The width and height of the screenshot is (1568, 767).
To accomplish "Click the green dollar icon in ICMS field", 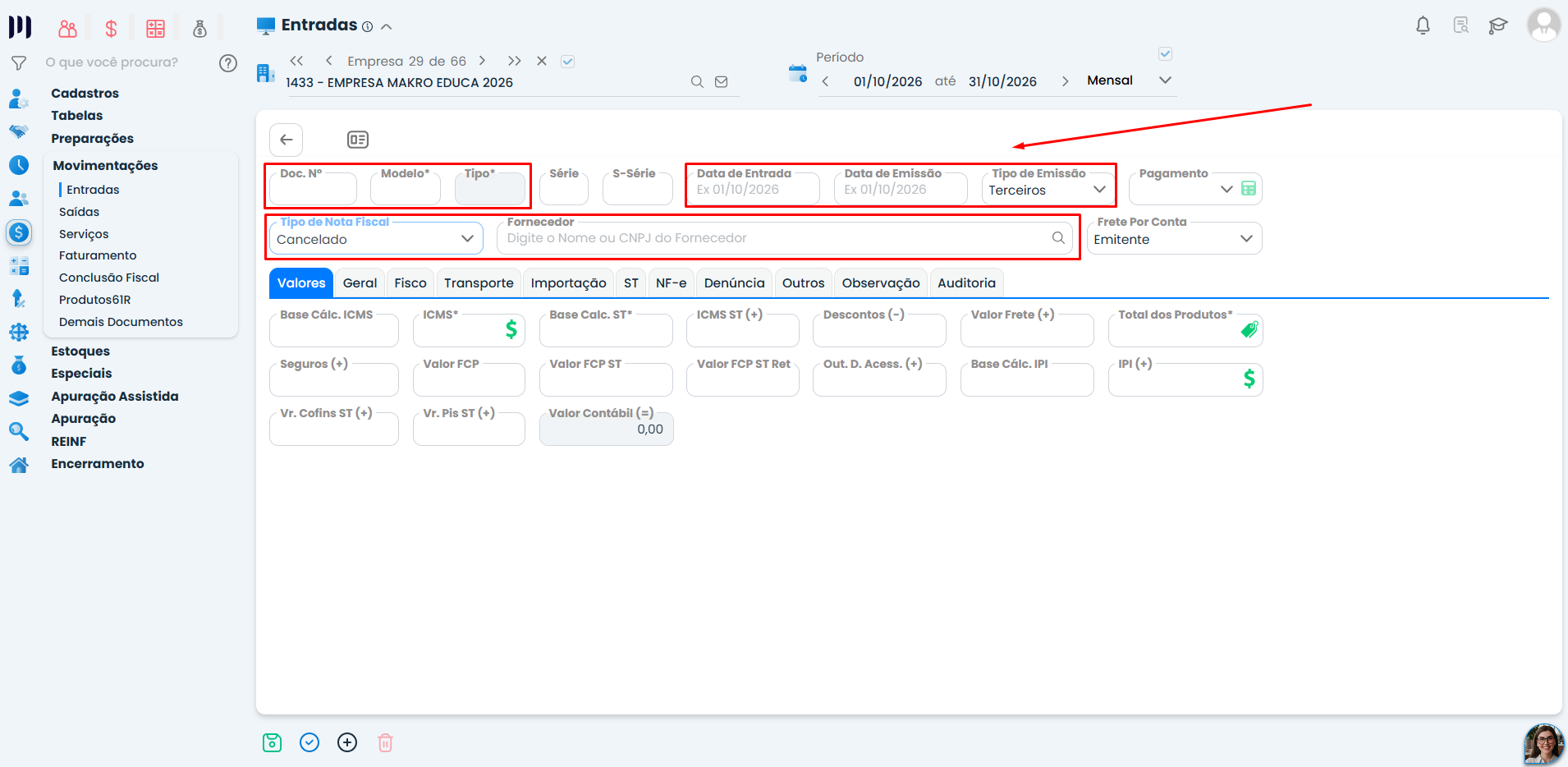I will coord(511,329).
